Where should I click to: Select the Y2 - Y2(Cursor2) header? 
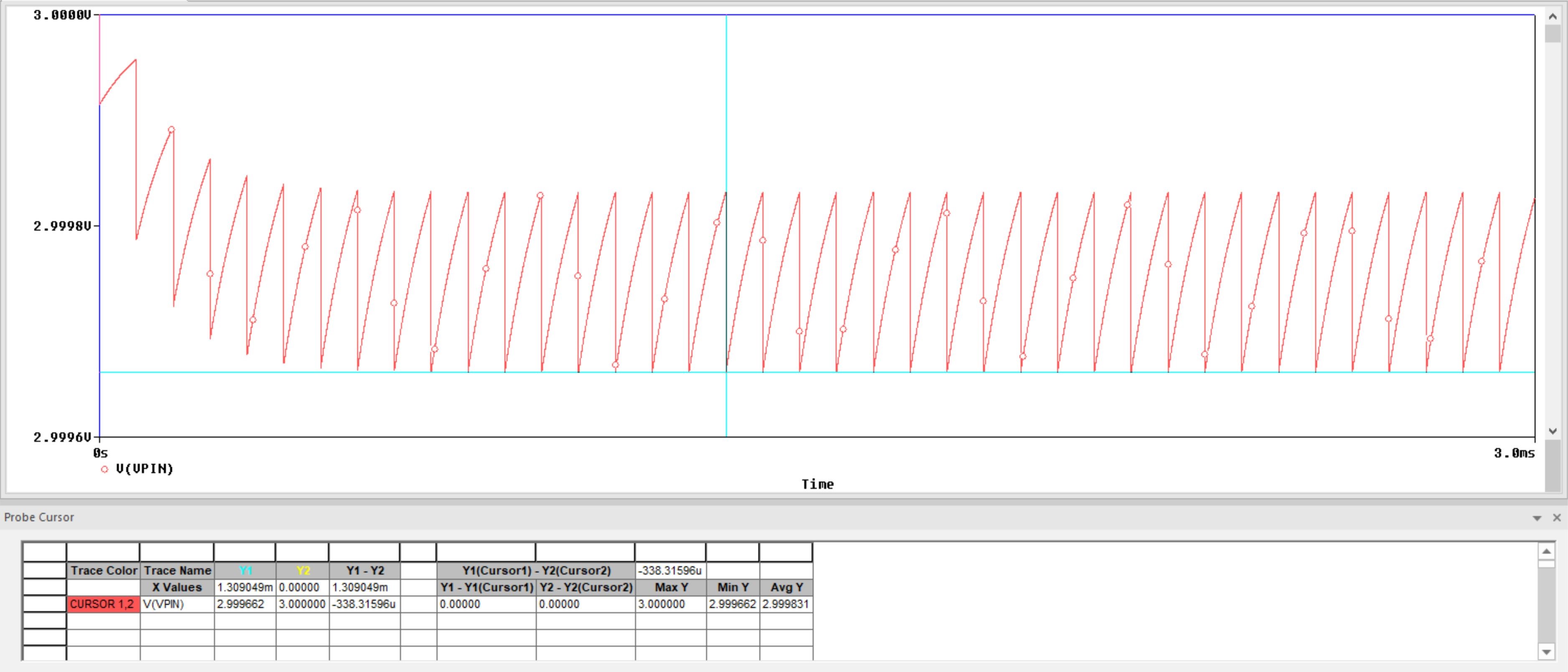pos(585,587)
